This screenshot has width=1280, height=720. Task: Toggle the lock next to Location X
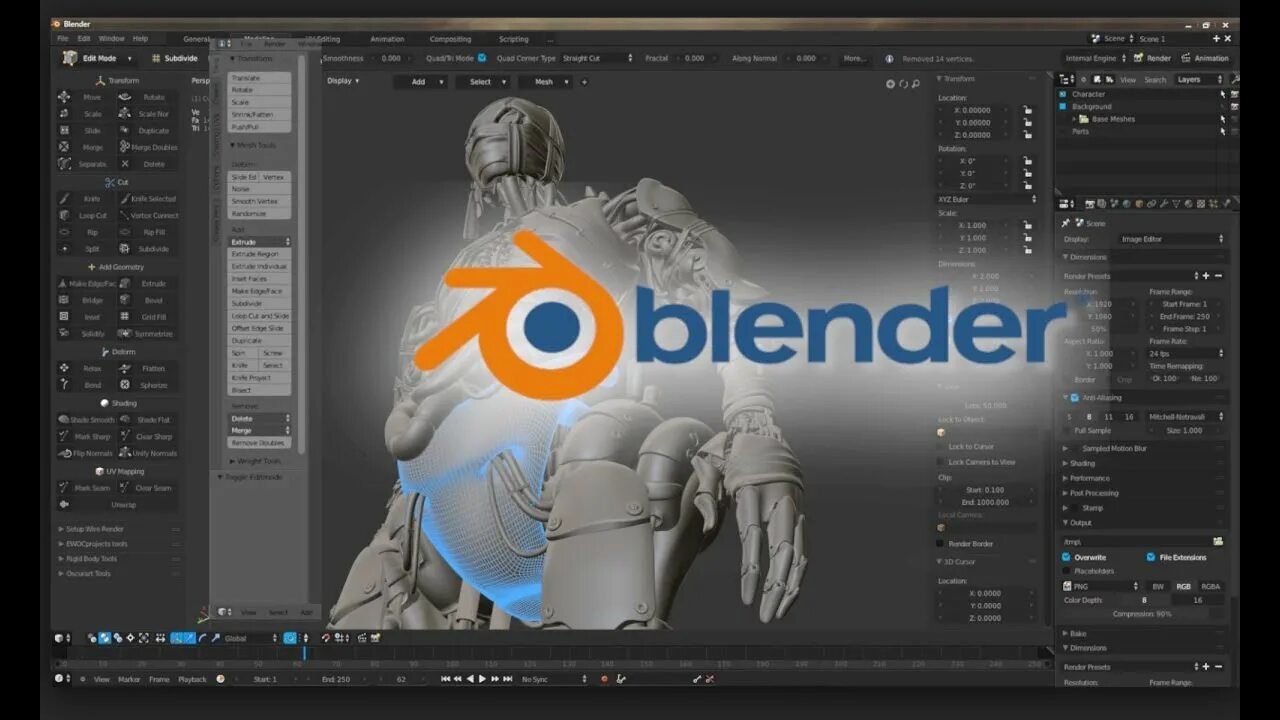point(1027,110)
